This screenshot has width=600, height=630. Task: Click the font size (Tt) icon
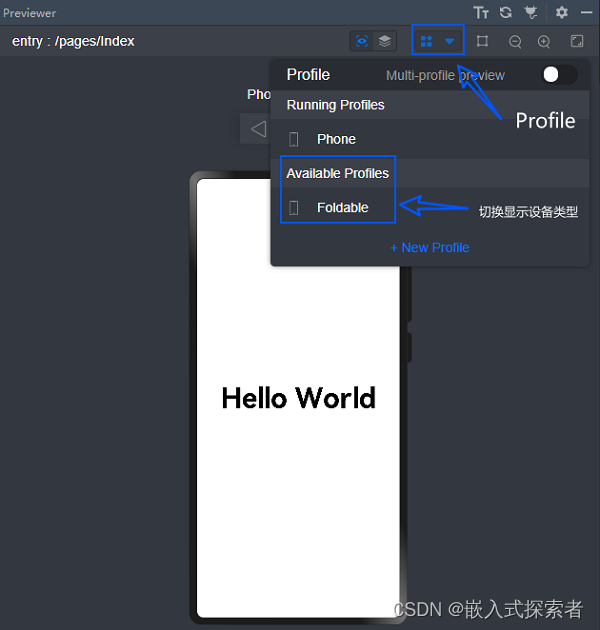click(x=481, y=13)
